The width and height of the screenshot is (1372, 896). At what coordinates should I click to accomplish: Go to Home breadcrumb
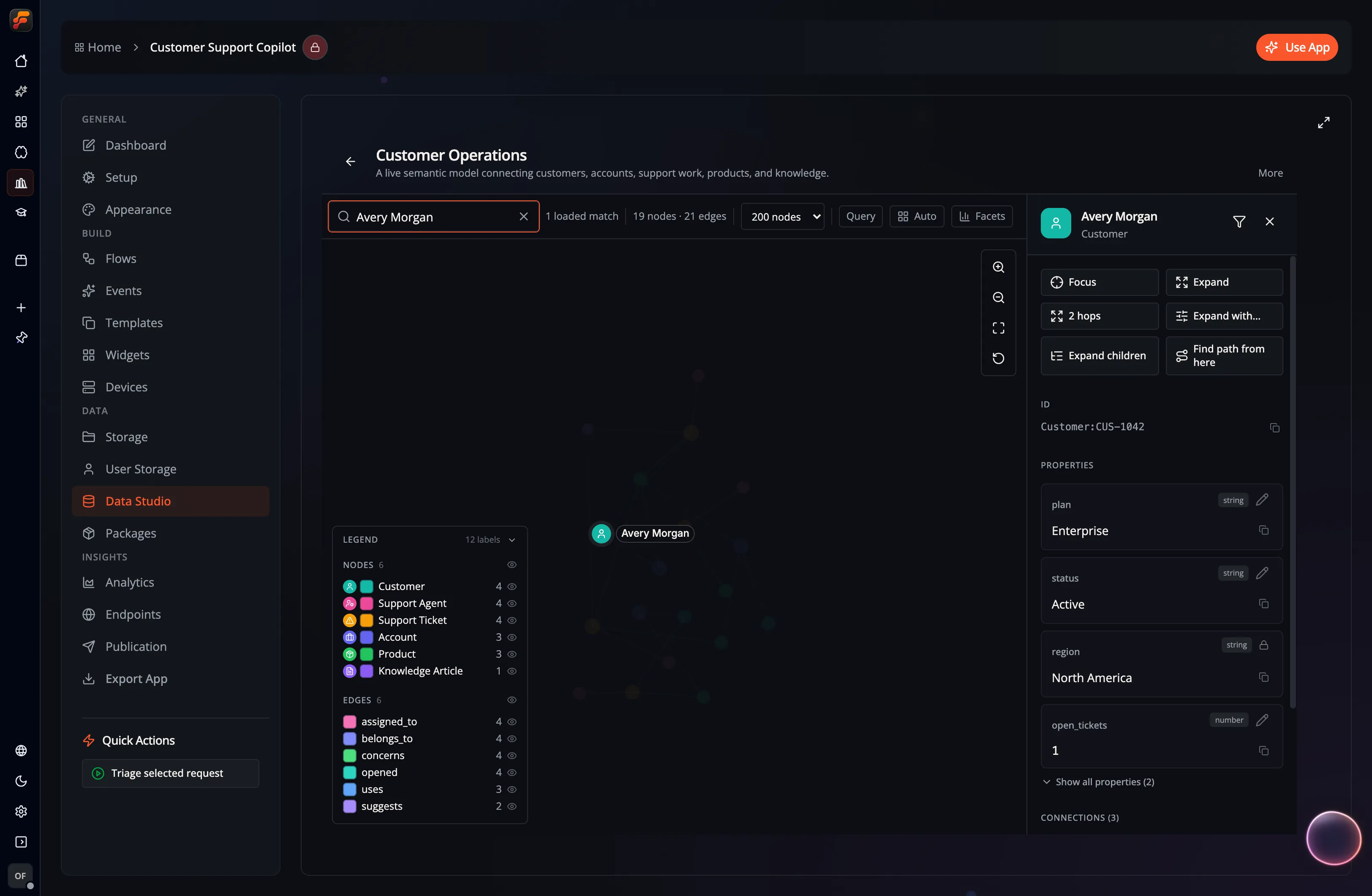tap(98, 47)
